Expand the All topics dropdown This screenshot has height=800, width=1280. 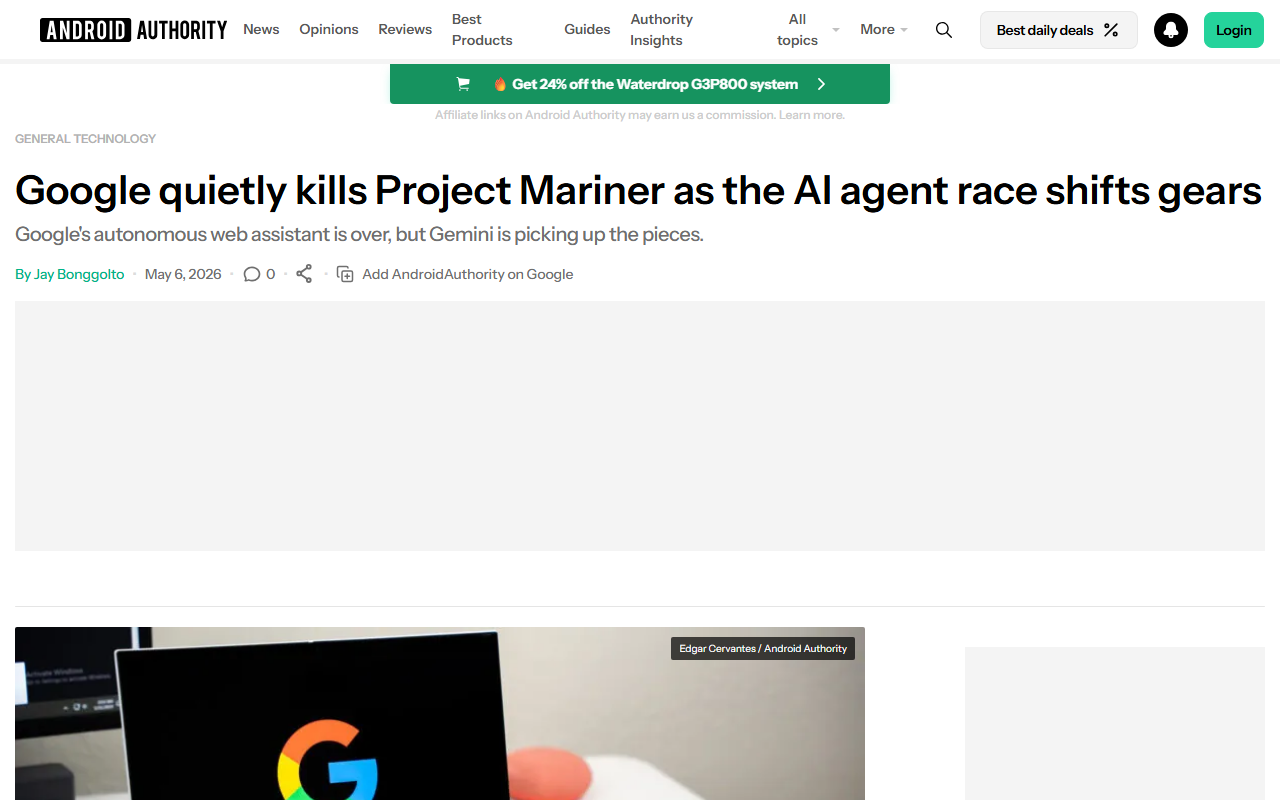coord(808,30)
